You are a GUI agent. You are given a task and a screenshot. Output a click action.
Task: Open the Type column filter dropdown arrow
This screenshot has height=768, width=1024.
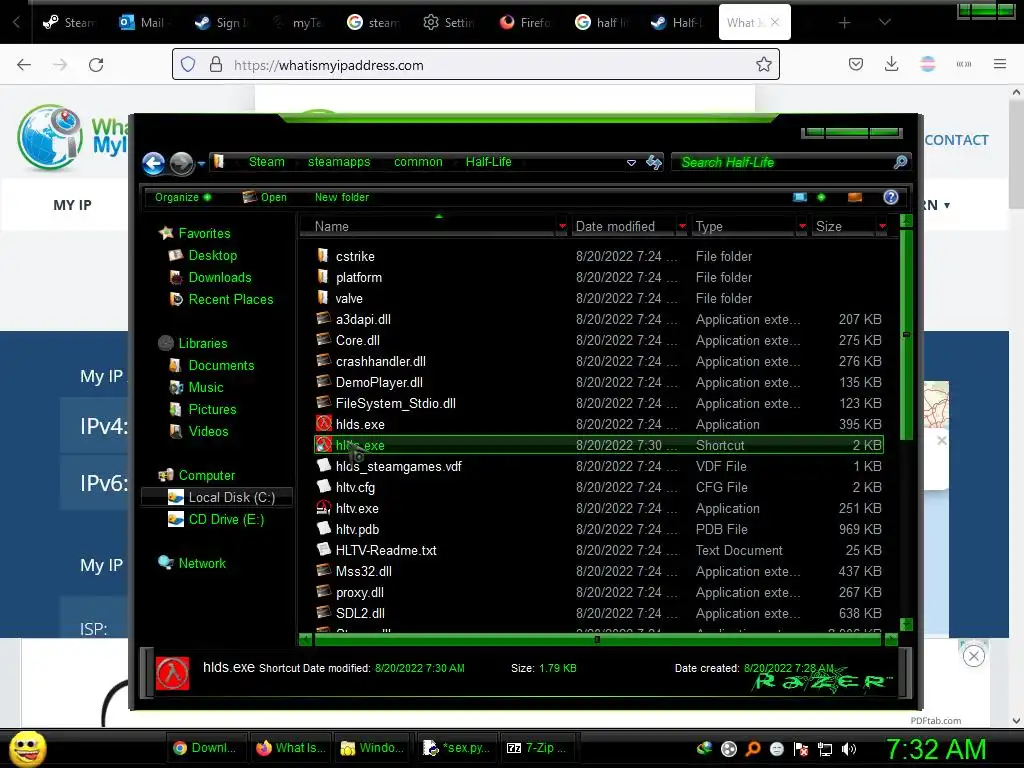click(x=802, y=227)
